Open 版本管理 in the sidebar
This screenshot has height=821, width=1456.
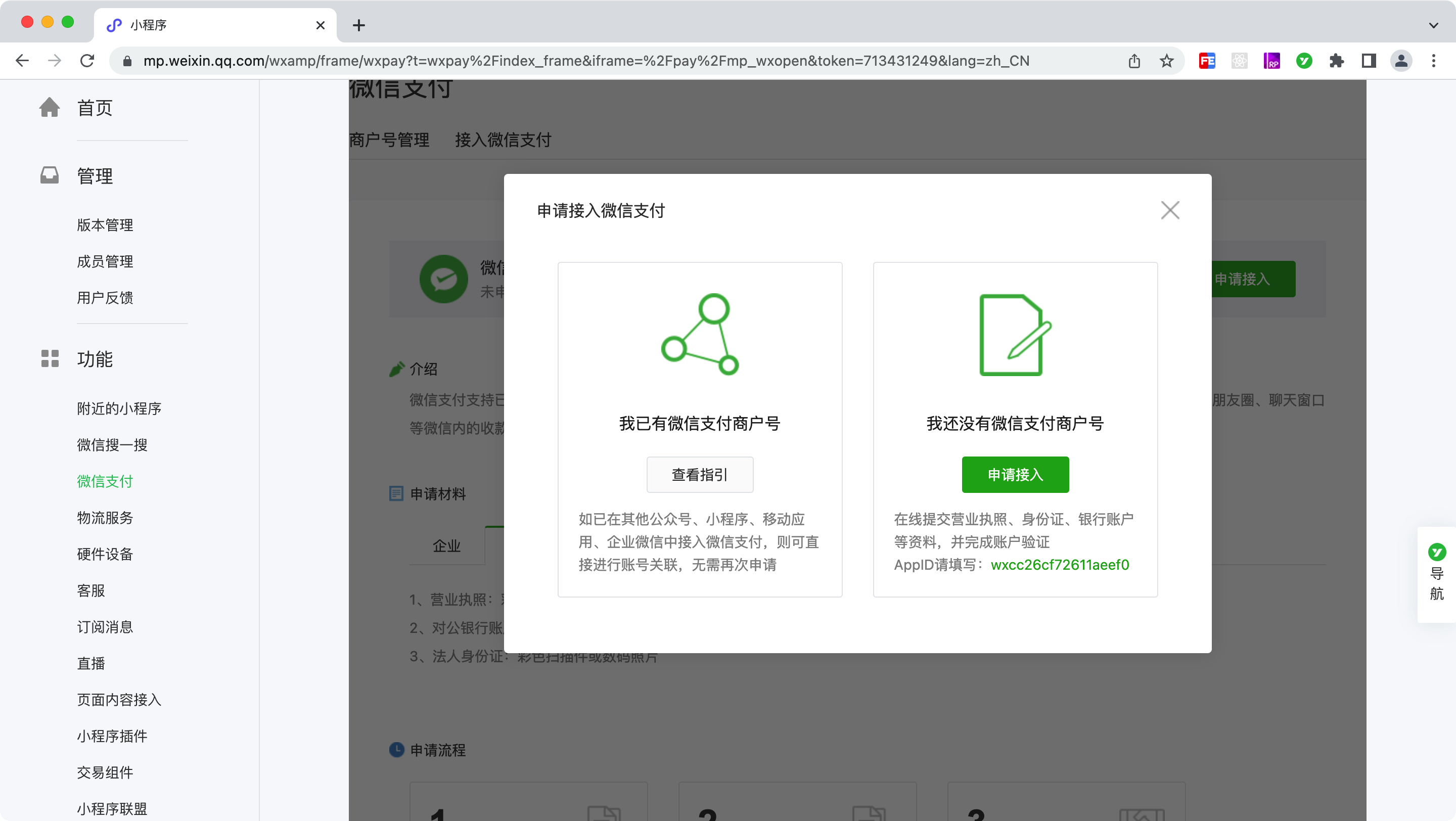point(105,225)
